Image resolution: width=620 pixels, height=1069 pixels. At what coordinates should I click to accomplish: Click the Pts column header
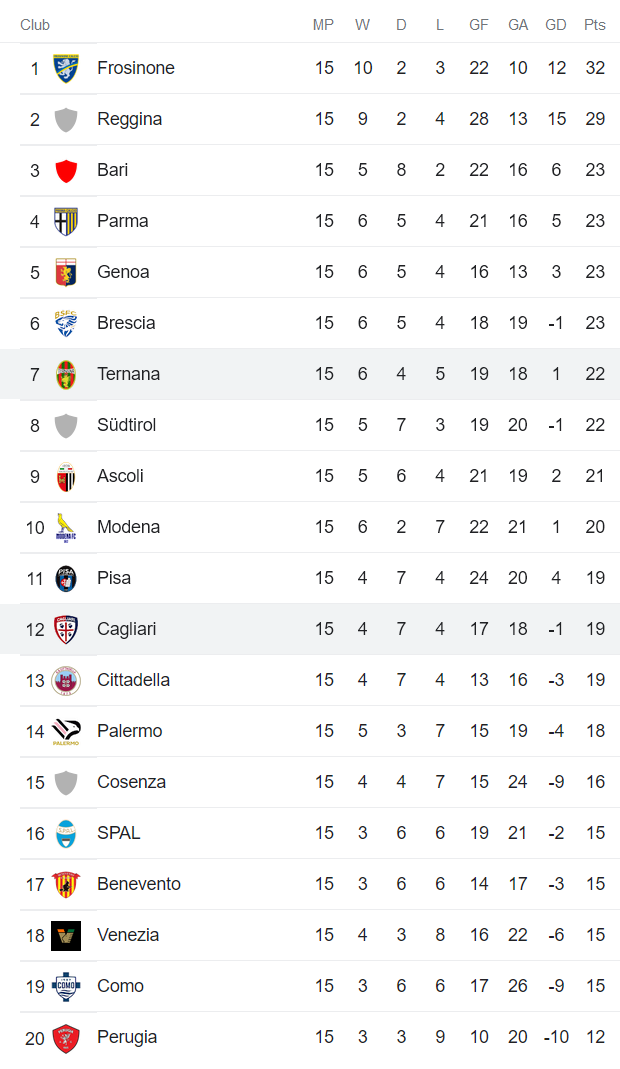[595, 25]
